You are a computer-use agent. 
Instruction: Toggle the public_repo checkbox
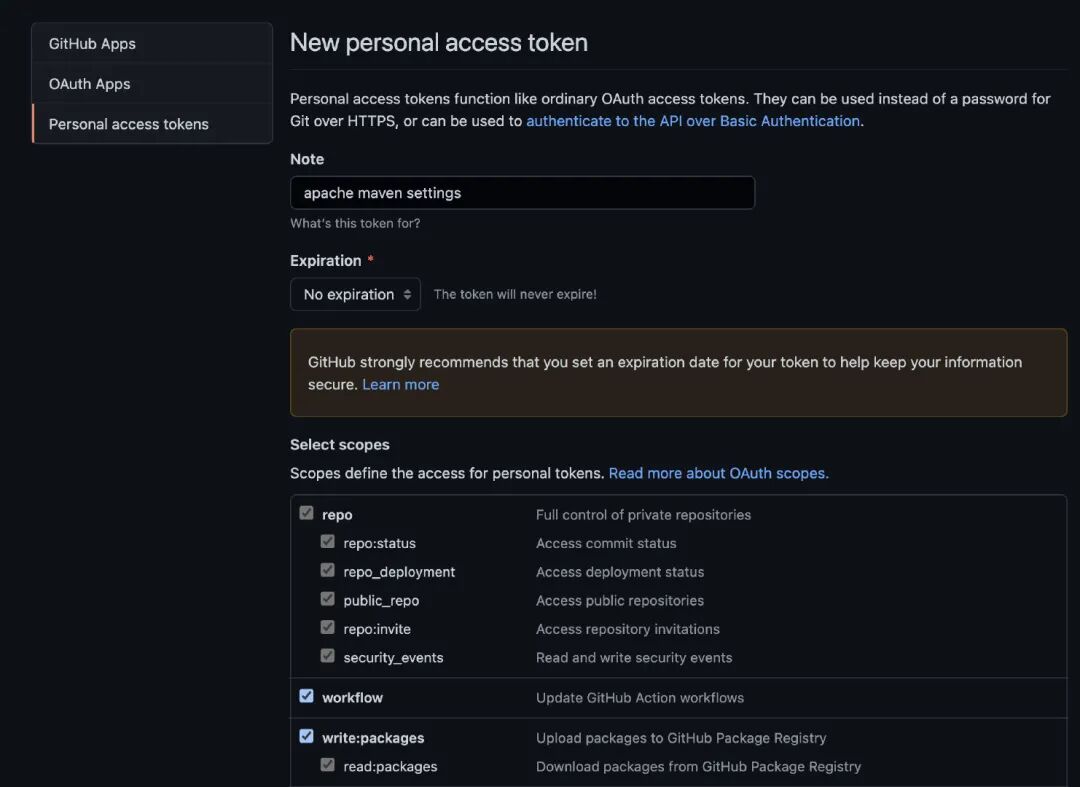pos(327,599)
